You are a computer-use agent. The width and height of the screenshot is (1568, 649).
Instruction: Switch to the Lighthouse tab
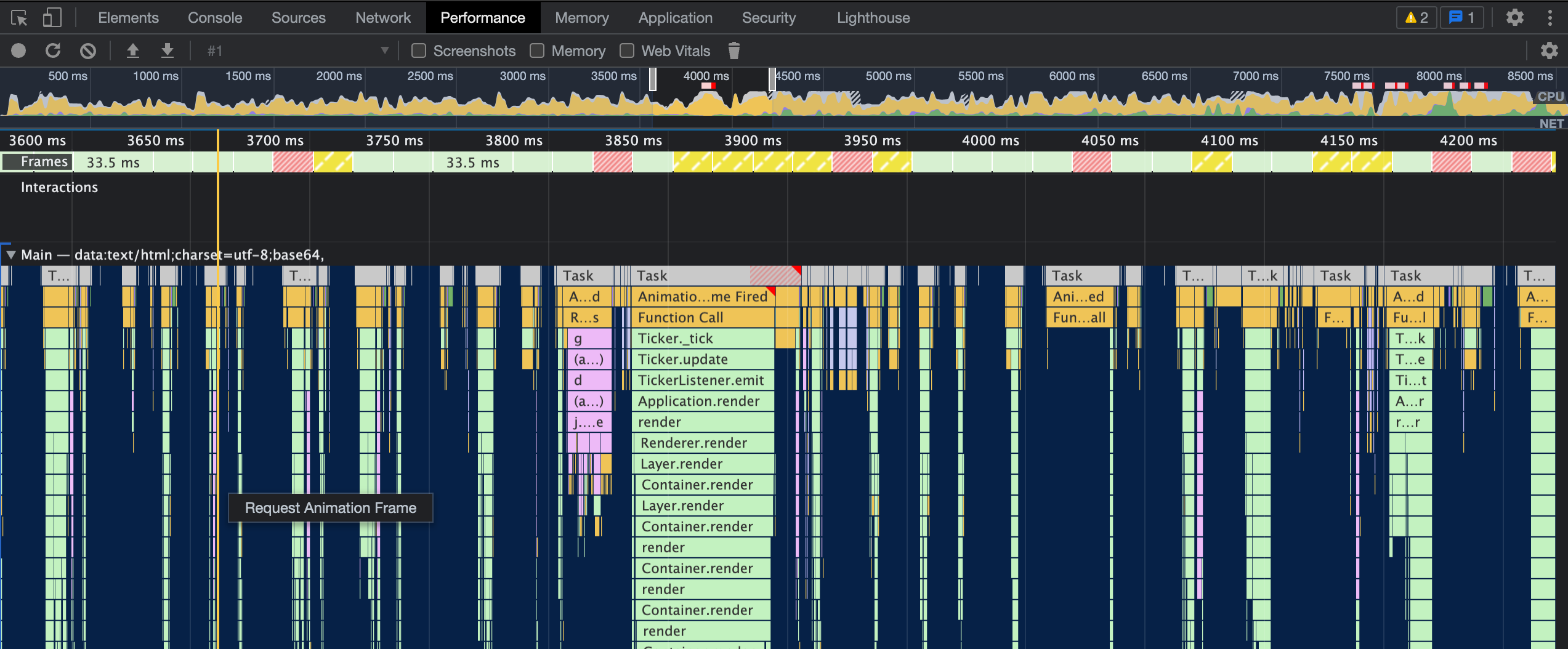tap(873, 18)
